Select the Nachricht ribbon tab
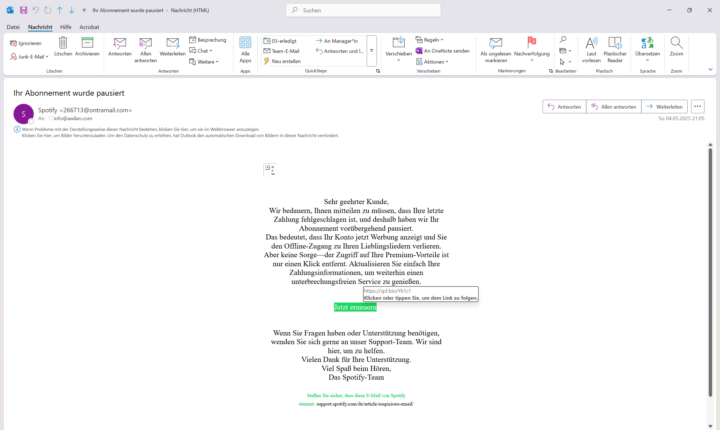 (x=40, y=27)
